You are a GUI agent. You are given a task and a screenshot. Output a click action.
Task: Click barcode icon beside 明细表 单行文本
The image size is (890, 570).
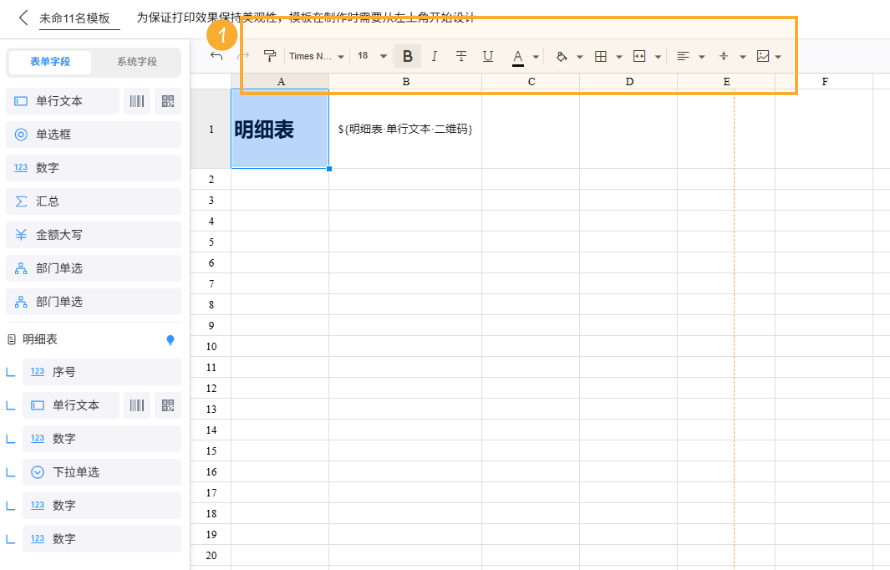point(137,405)
